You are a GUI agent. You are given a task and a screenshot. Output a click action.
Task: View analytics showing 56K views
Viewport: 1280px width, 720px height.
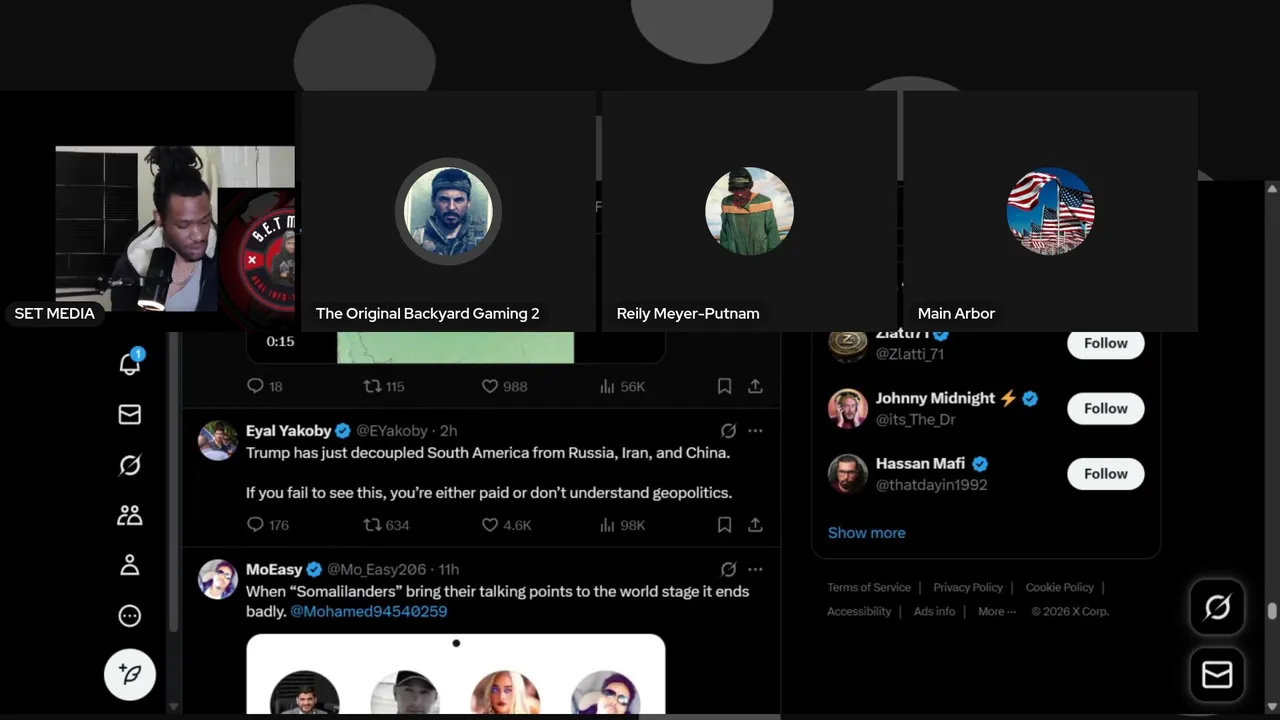(622, 386)
